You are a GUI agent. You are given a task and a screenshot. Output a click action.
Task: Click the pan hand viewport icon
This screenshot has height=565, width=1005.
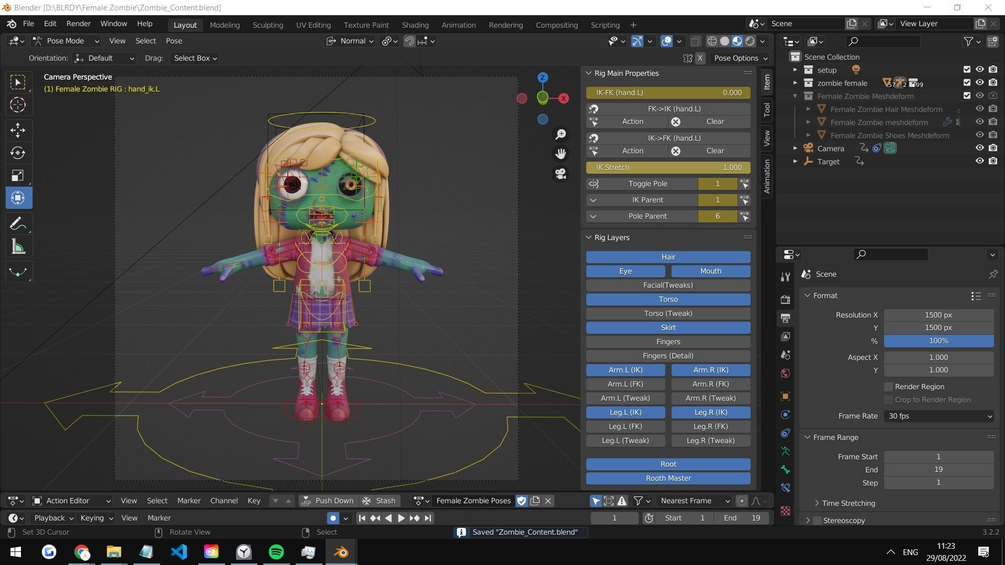pyautogui.click(x=561, y=153)
